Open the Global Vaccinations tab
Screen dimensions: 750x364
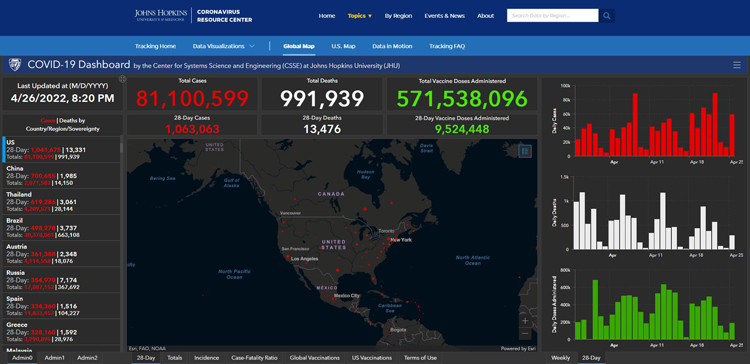tap(315, 358)
